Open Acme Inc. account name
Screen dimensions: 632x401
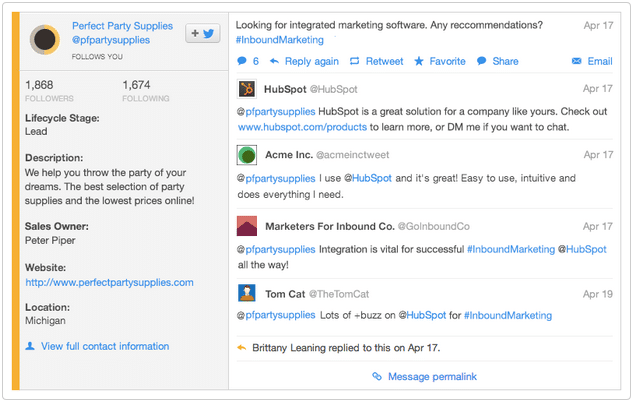[x=289, y=155]
